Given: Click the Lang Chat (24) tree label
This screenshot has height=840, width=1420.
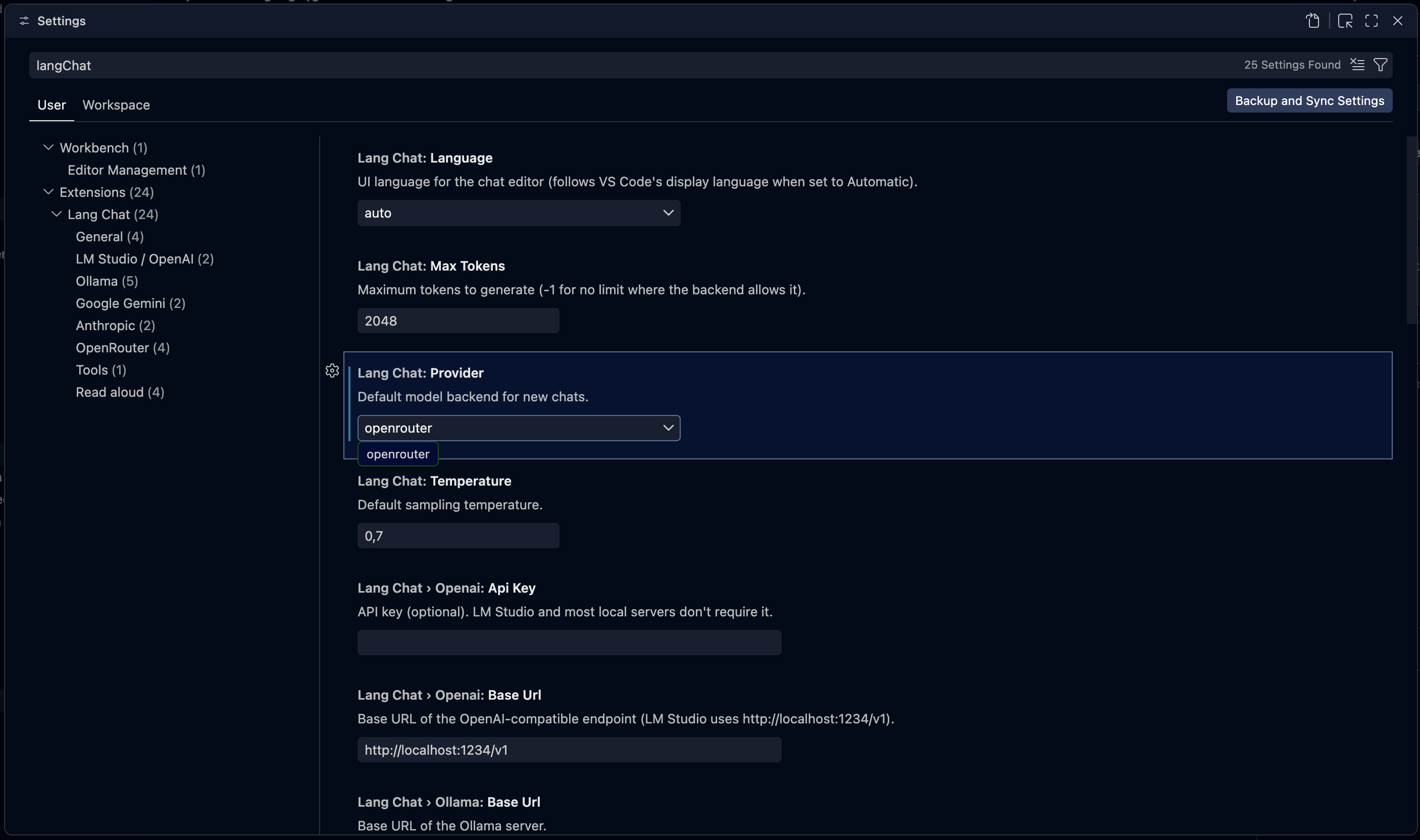Looking at the screenshot, I should [113, 215].
